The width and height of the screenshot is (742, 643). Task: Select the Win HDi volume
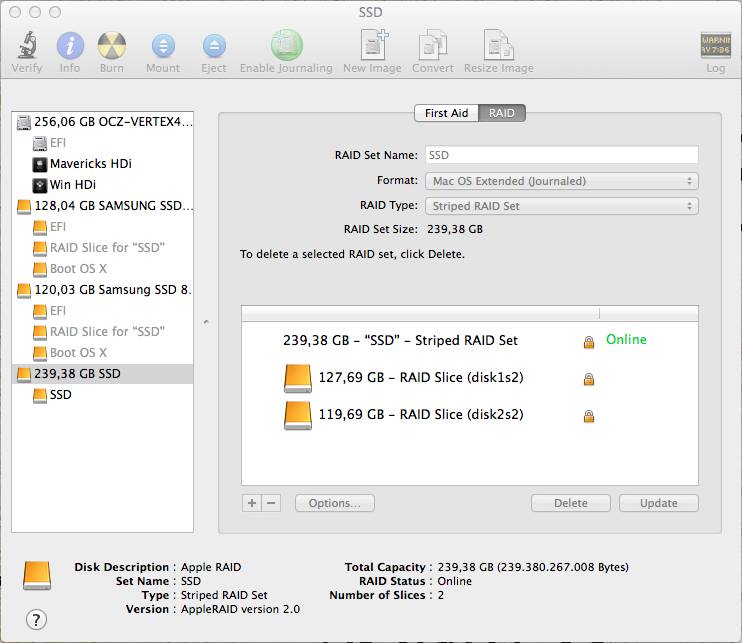103,185
